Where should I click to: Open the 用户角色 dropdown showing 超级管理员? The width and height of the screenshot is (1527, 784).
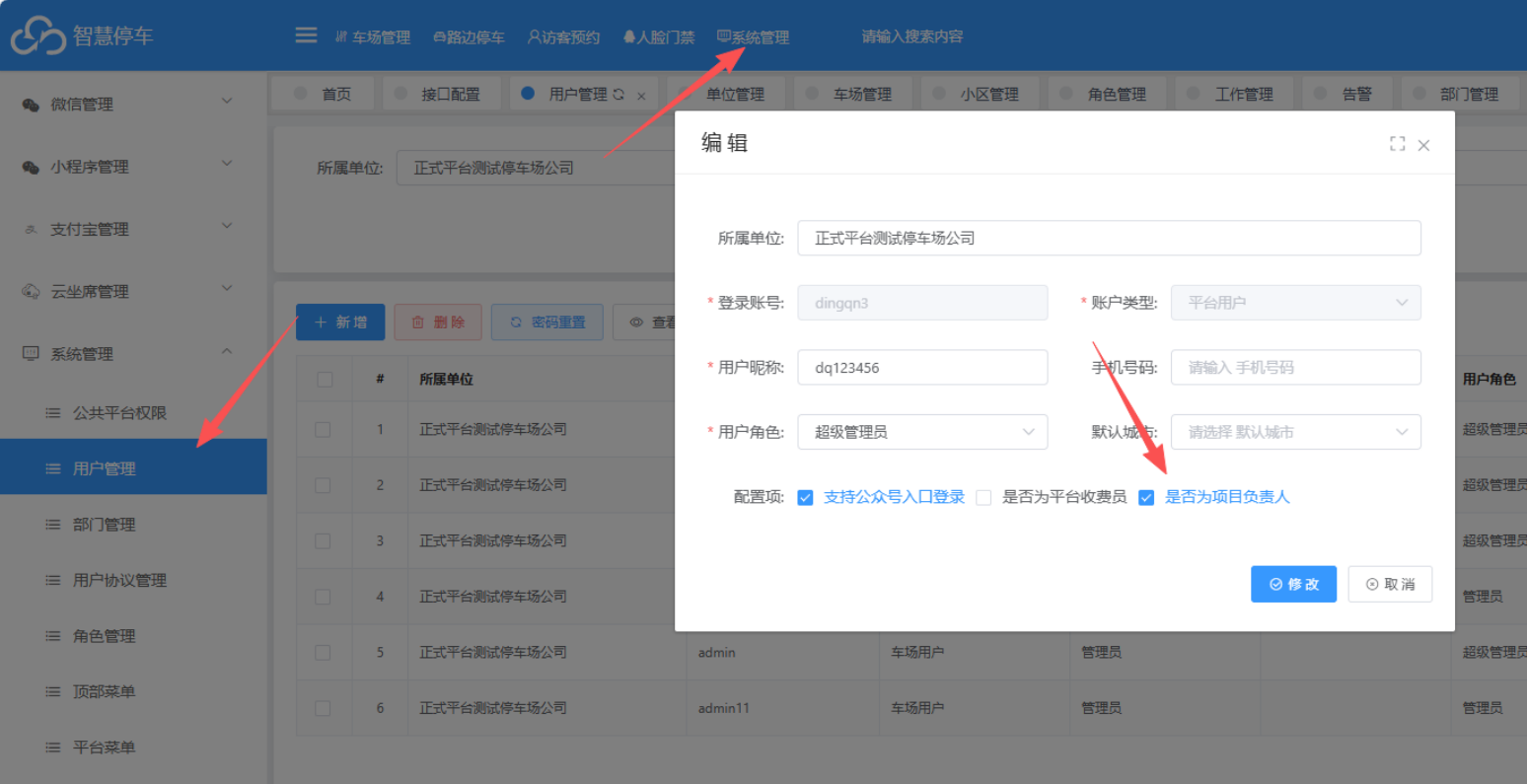coord(922,432)
